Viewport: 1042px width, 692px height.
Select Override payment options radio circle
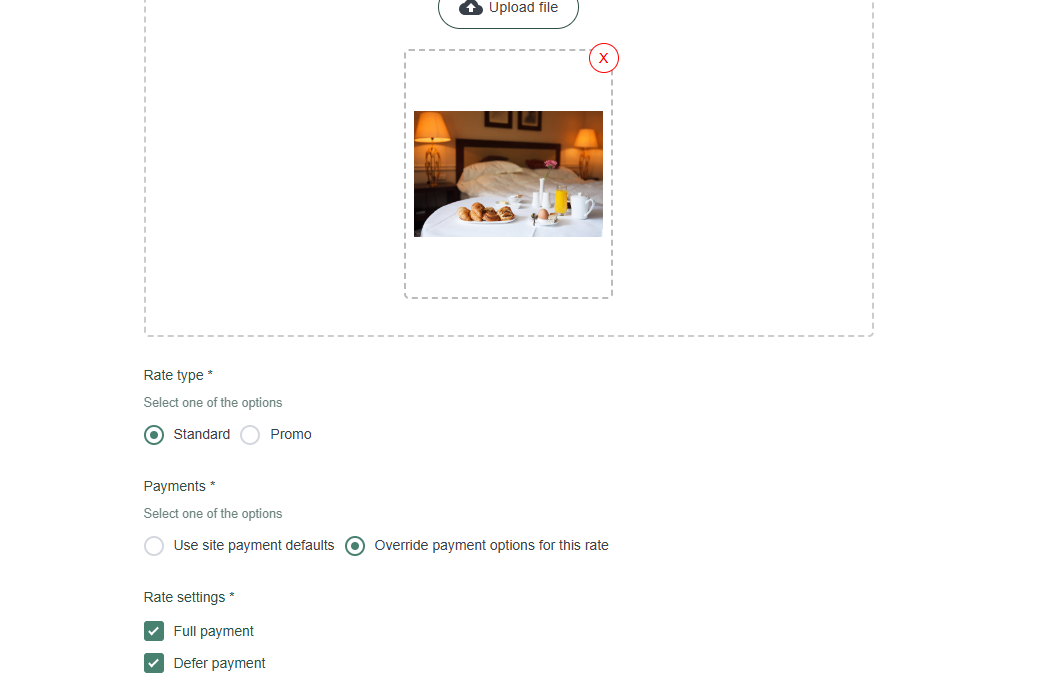pos(355,546)
